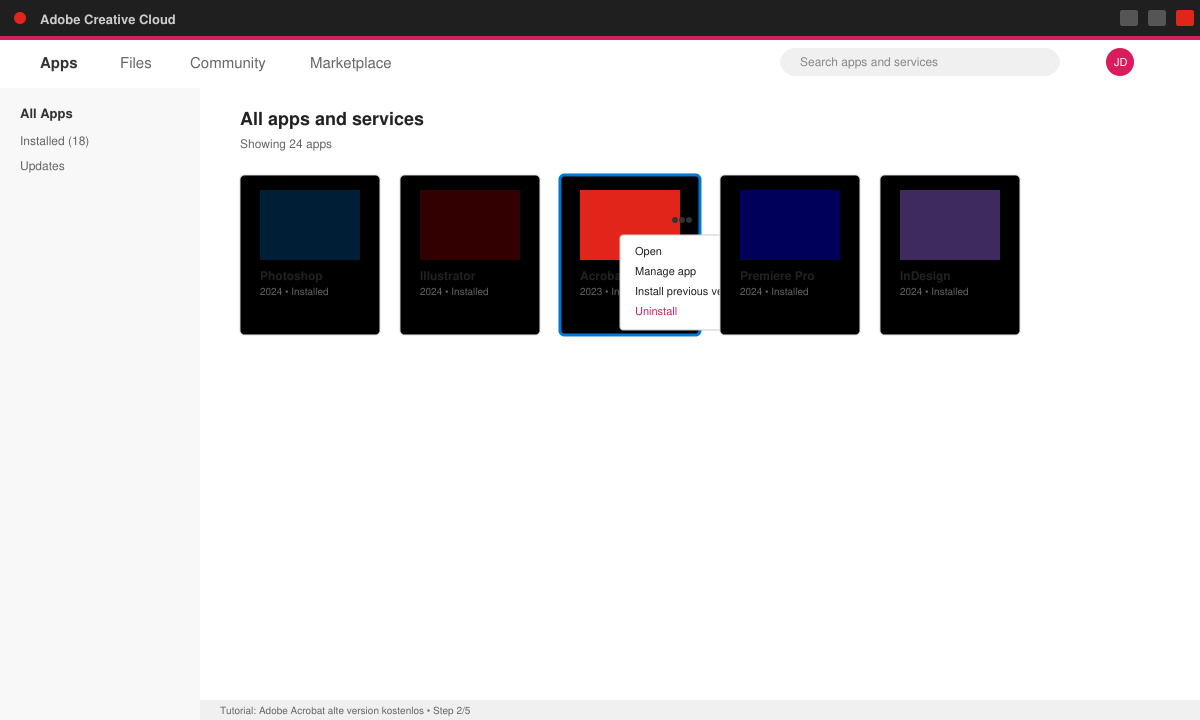Show Installed (18) apps list

(54, 141)
